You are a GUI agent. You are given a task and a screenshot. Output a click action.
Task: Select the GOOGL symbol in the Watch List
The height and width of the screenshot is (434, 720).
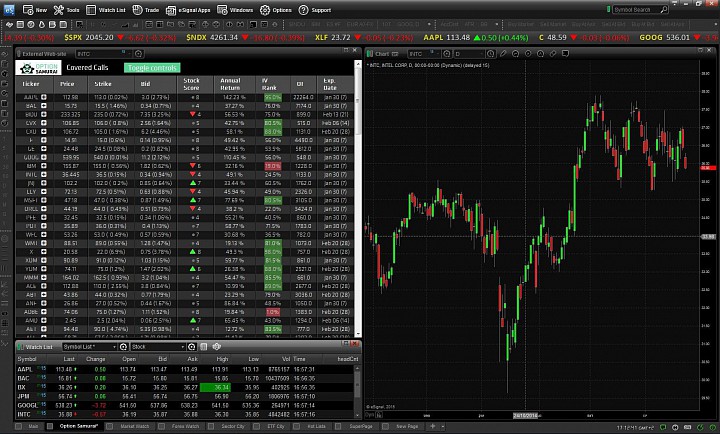click(x=27, y=405)
